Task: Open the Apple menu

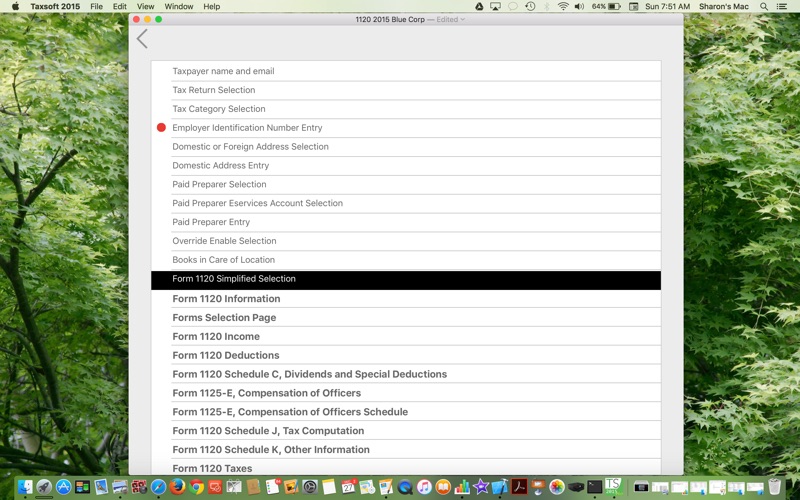Action: [x=15, y=6]
